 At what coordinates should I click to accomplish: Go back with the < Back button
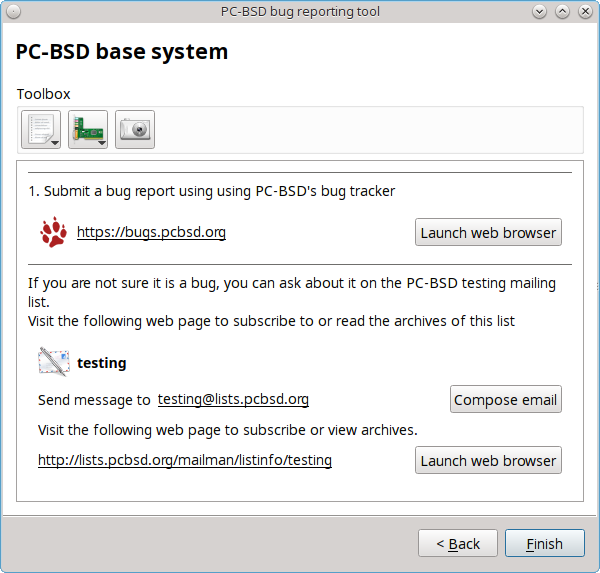tap(458, 543)
